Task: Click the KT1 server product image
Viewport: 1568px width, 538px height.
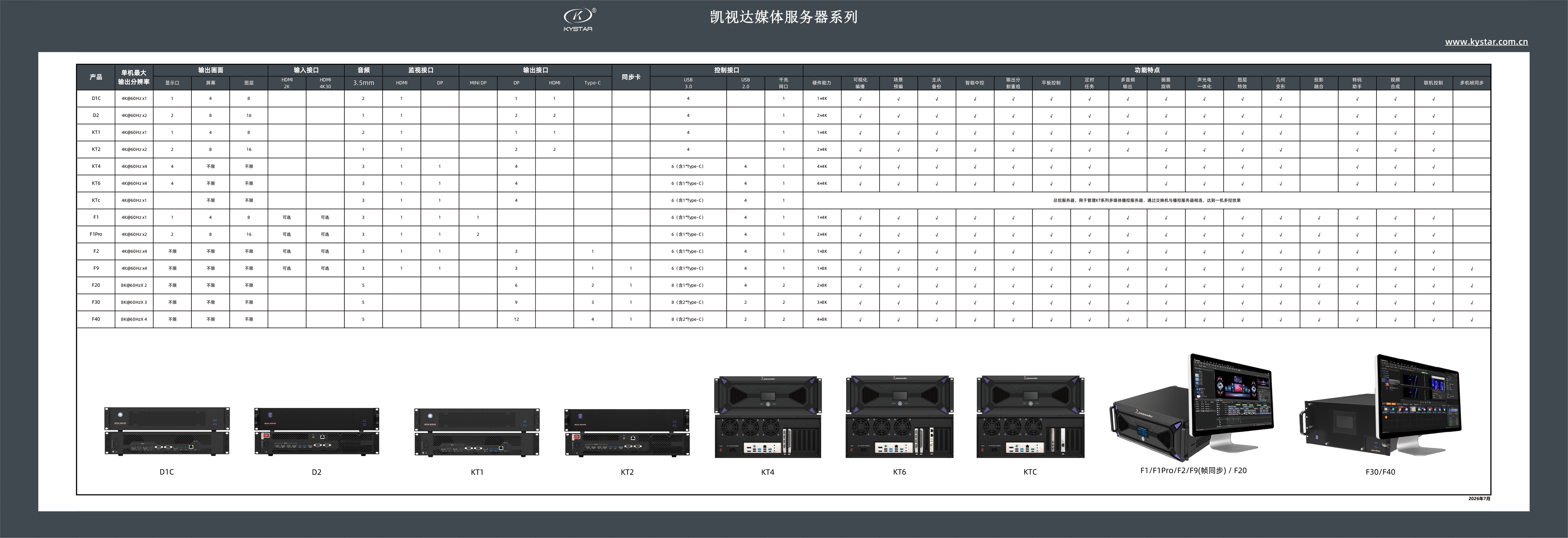Action: (x=477, y=431)
